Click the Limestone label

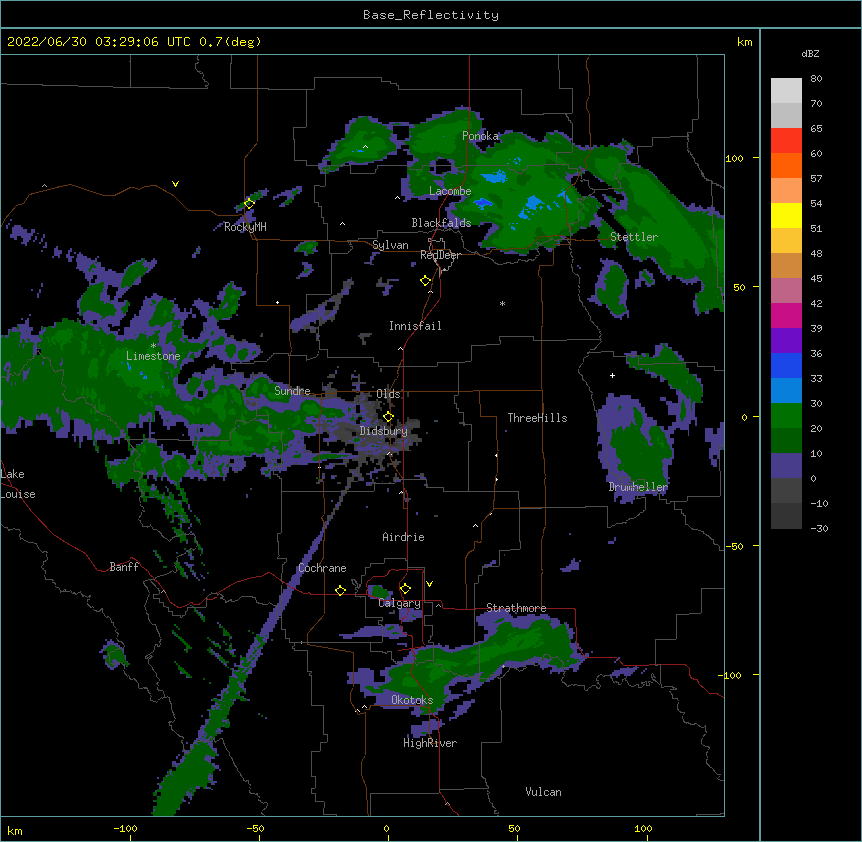tap(153, 356)
